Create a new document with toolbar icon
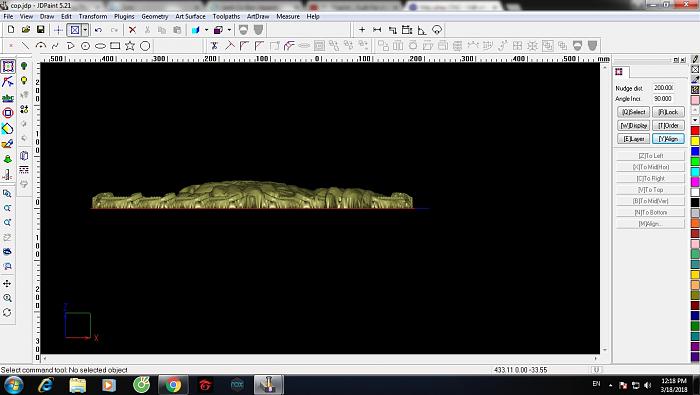This screenshot has height=395, width=700. [11, 30]
